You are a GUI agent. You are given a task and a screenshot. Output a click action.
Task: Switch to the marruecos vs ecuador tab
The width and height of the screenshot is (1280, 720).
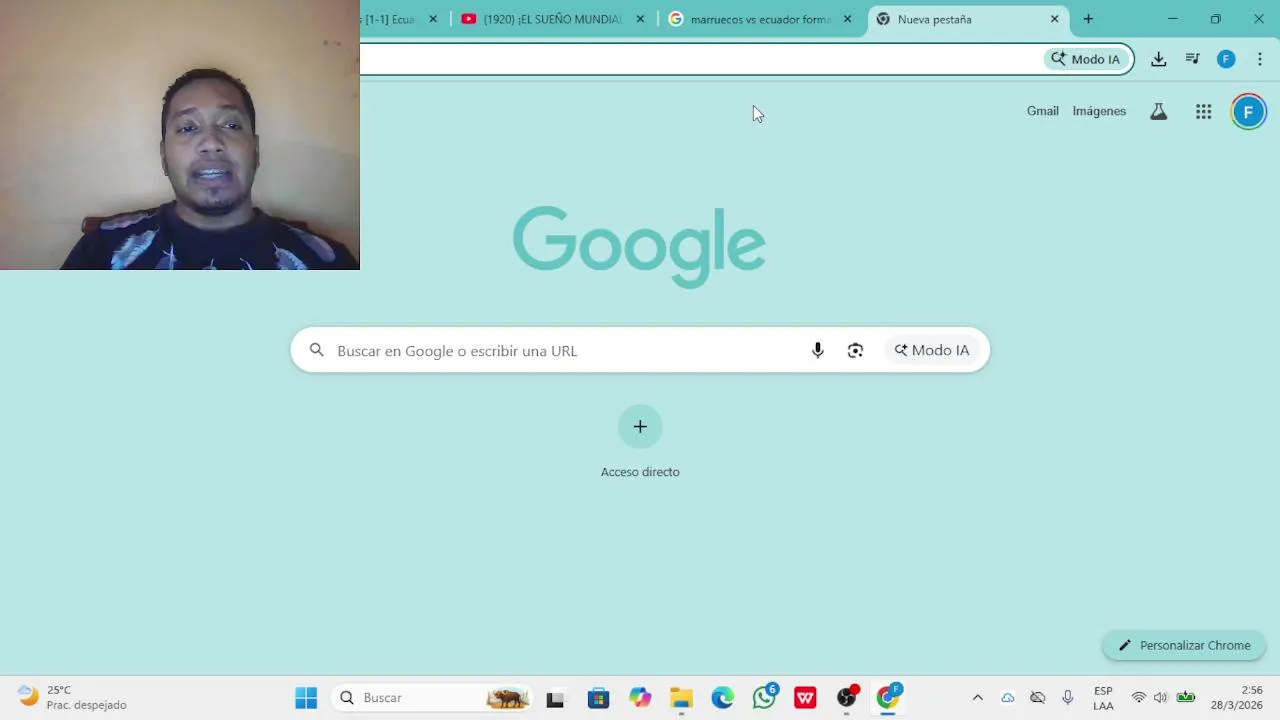760,19
